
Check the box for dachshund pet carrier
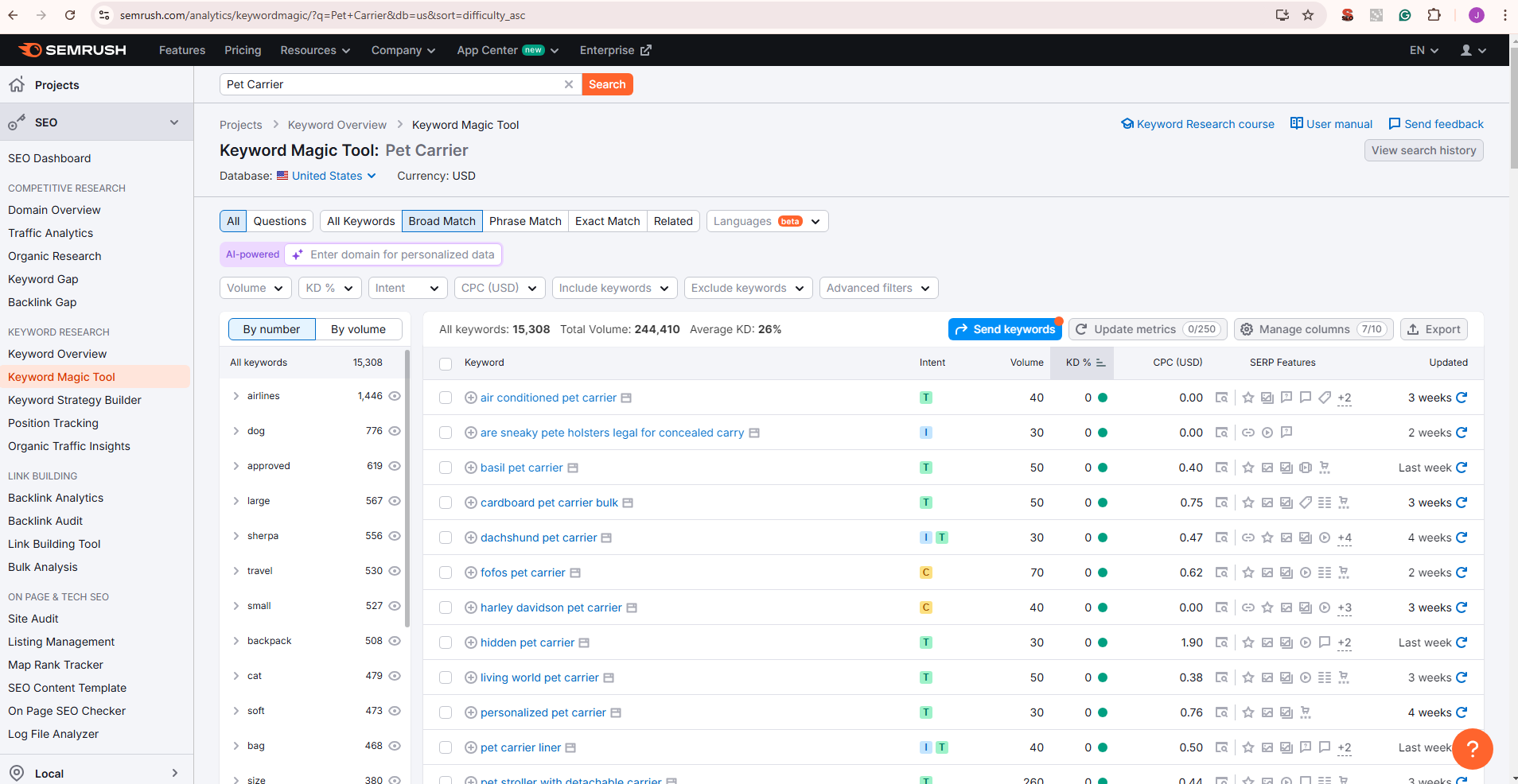click(446, 538)
